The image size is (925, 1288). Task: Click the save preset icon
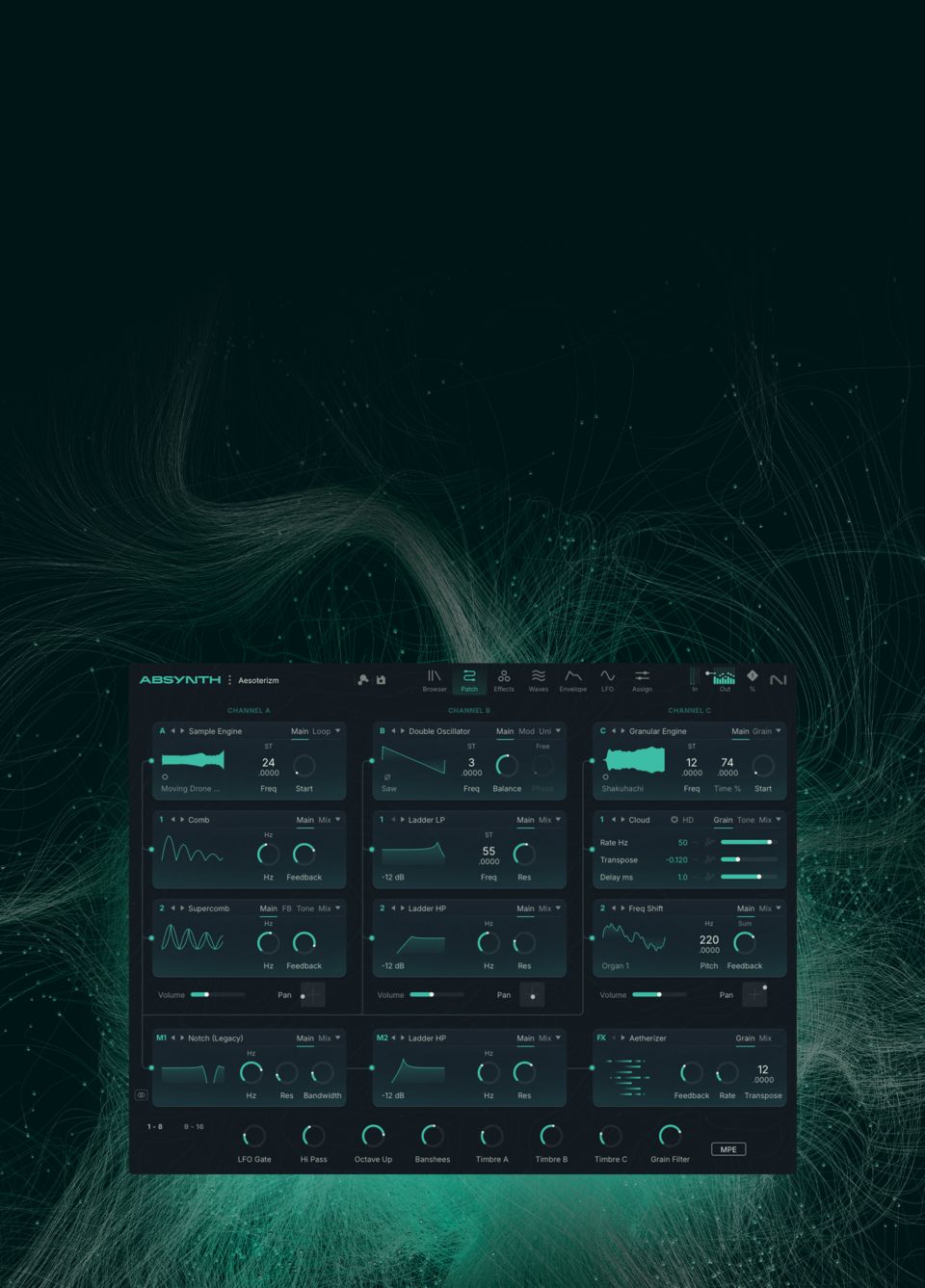click(381, 680)
